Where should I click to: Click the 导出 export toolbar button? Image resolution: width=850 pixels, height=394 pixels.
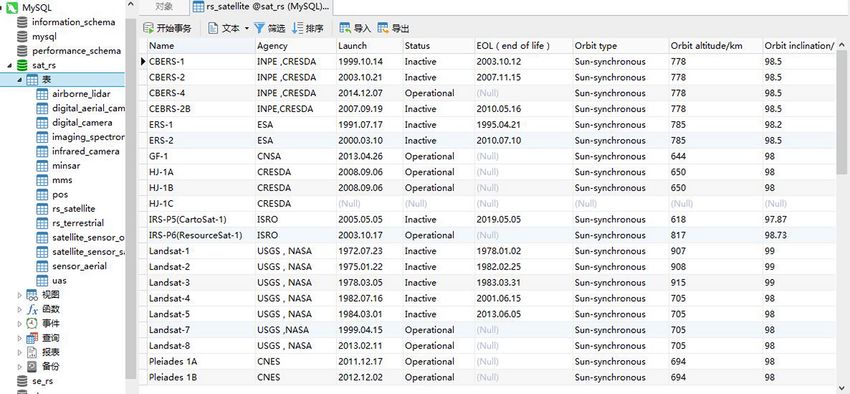(393, 28)
